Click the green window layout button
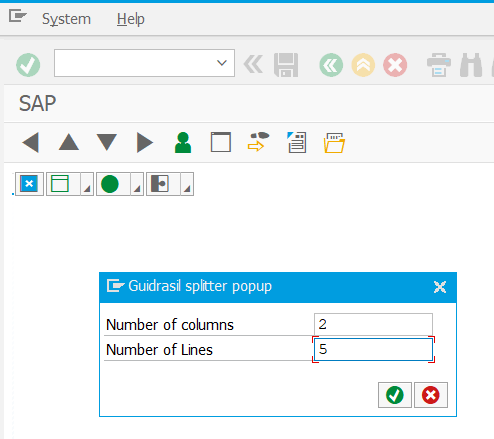The width and height of the screenshot is (494, 439). coord(63,184)
